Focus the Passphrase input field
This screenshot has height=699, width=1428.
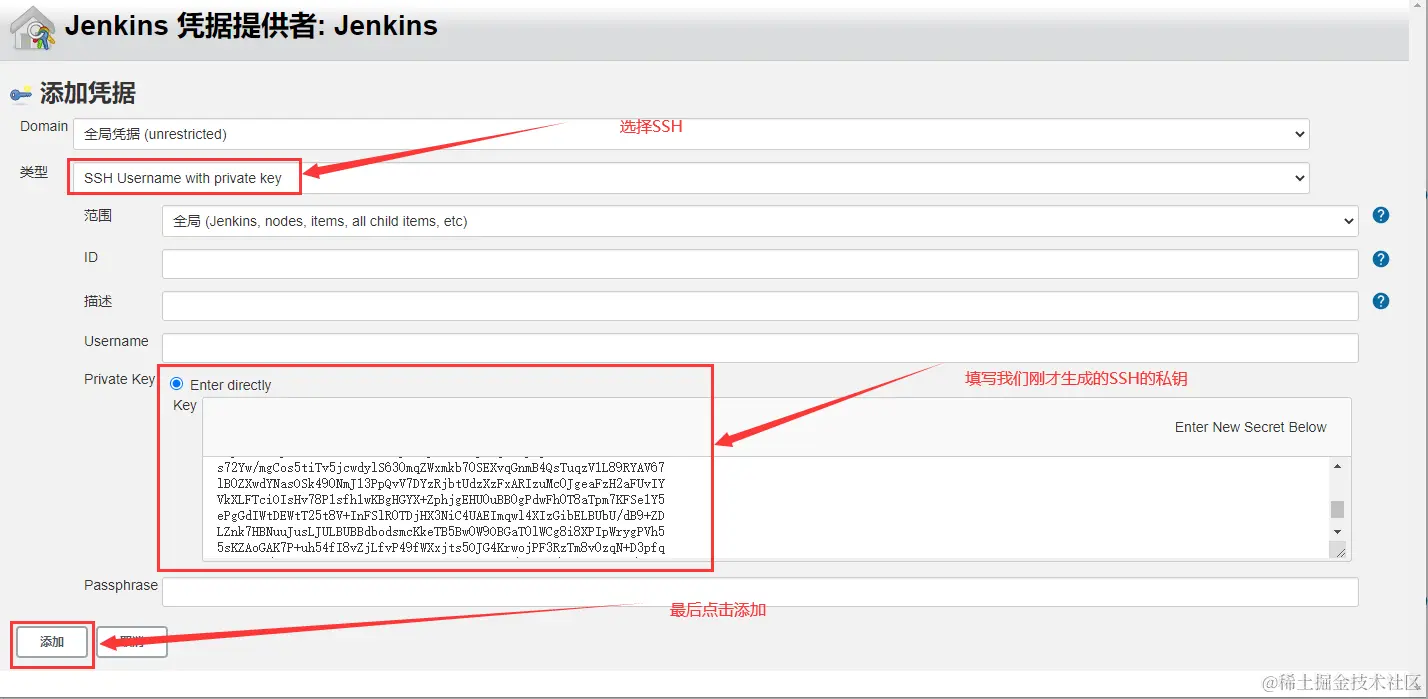760,592
